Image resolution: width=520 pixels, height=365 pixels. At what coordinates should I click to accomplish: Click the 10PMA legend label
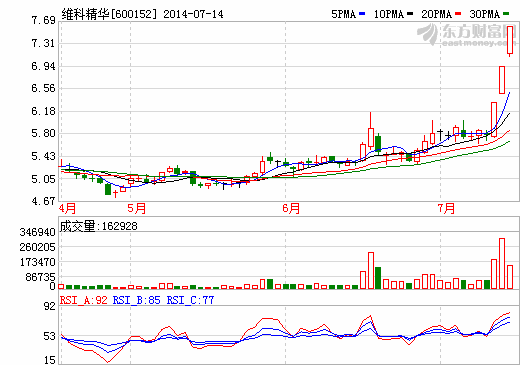coord(389,14)
